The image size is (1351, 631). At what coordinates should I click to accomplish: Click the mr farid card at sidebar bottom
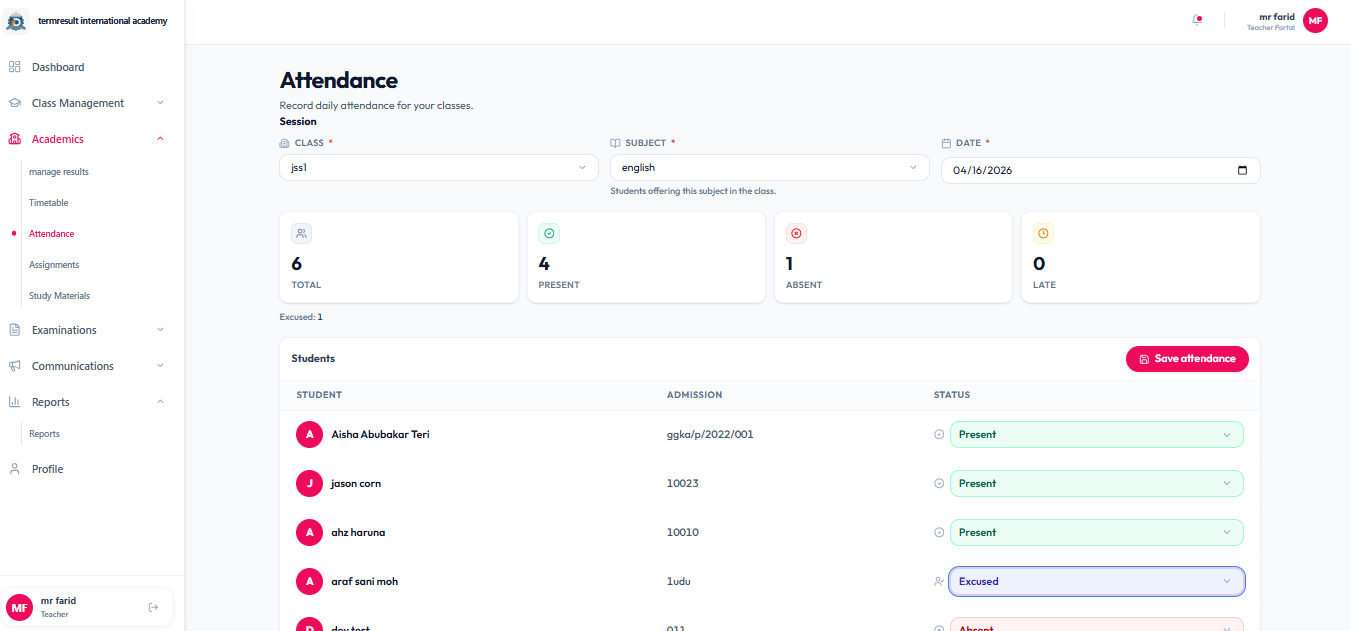(x=88, y=607)
